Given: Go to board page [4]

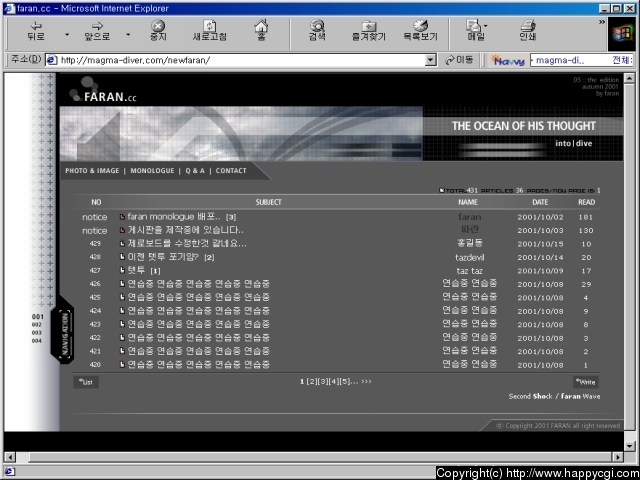Looking at the screenshot, I should pyautogui.click(x=334, y=382).
